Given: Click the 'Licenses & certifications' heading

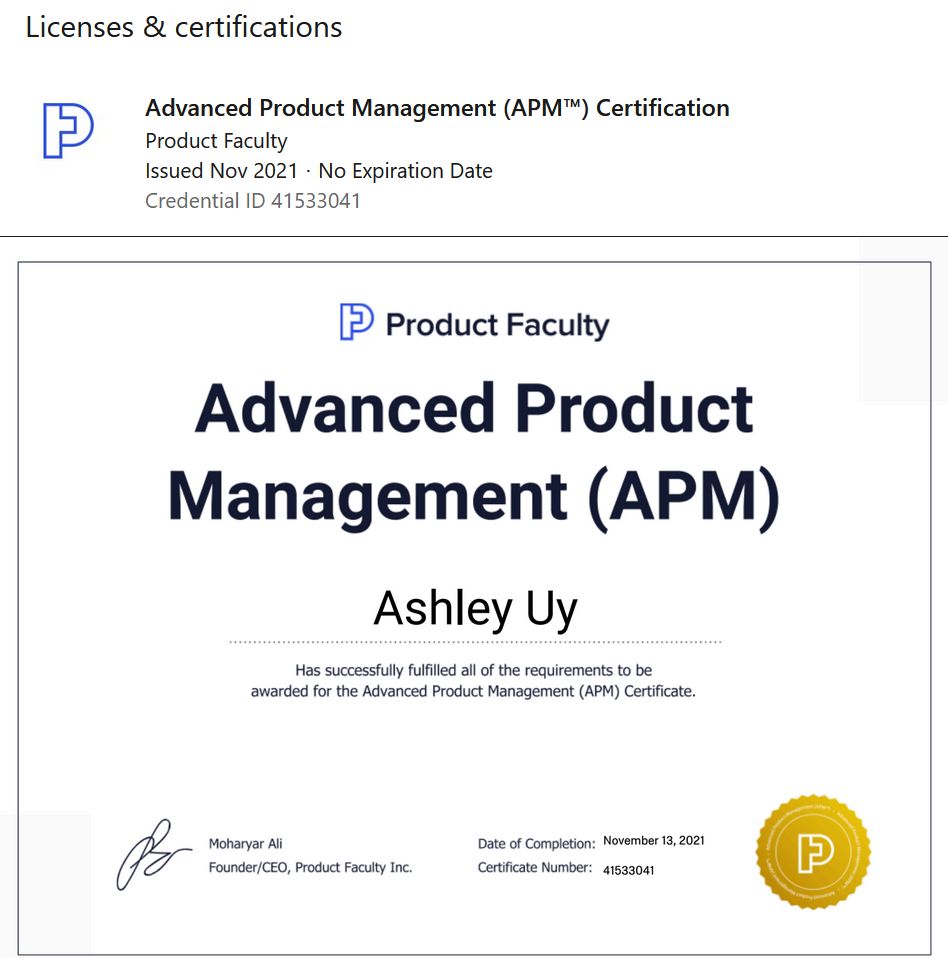Looking at the screenshot, I should (x=184, y=27).
